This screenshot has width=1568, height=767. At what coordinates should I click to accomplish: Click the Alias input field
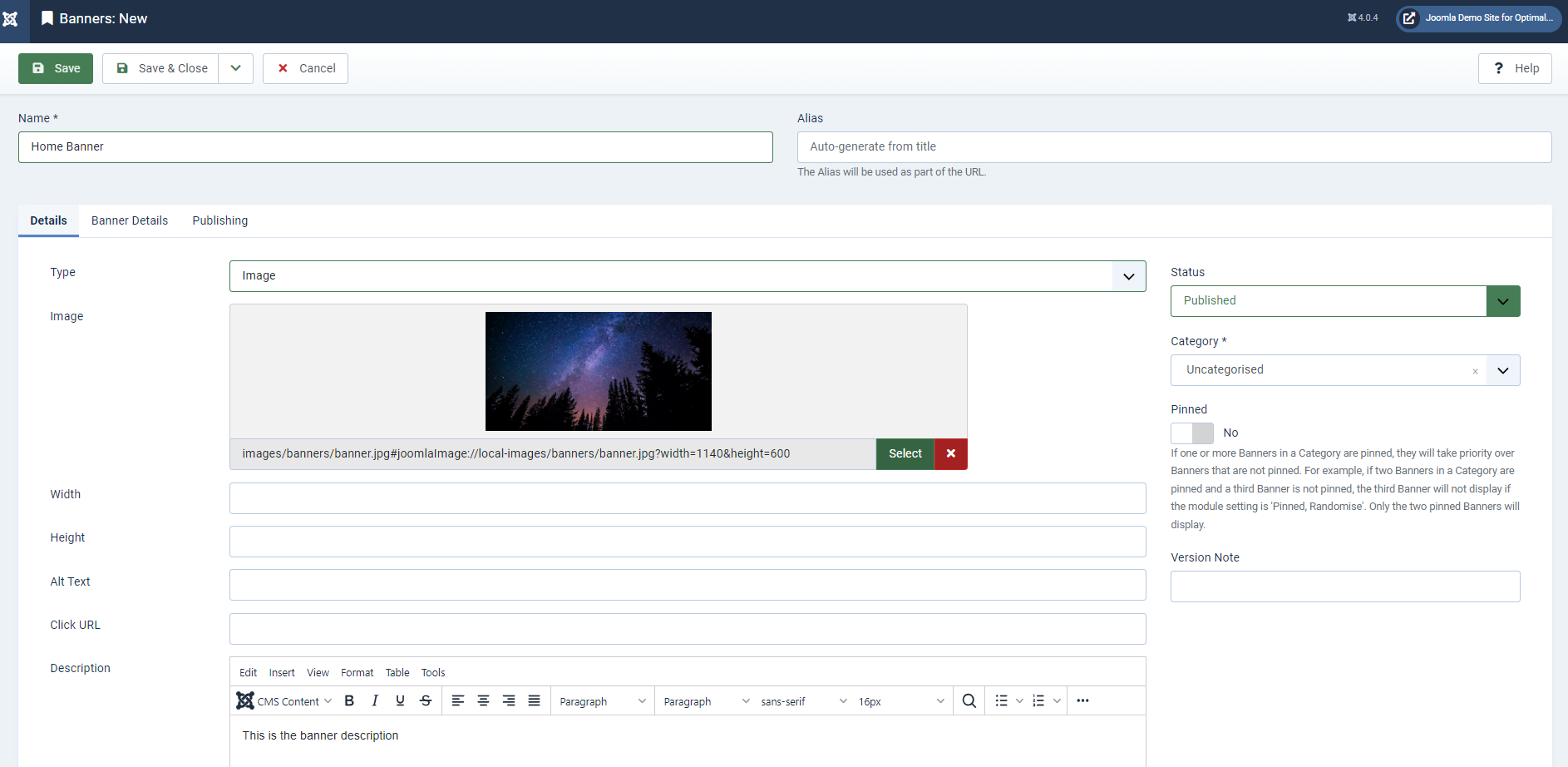[x=1175, y=147]
